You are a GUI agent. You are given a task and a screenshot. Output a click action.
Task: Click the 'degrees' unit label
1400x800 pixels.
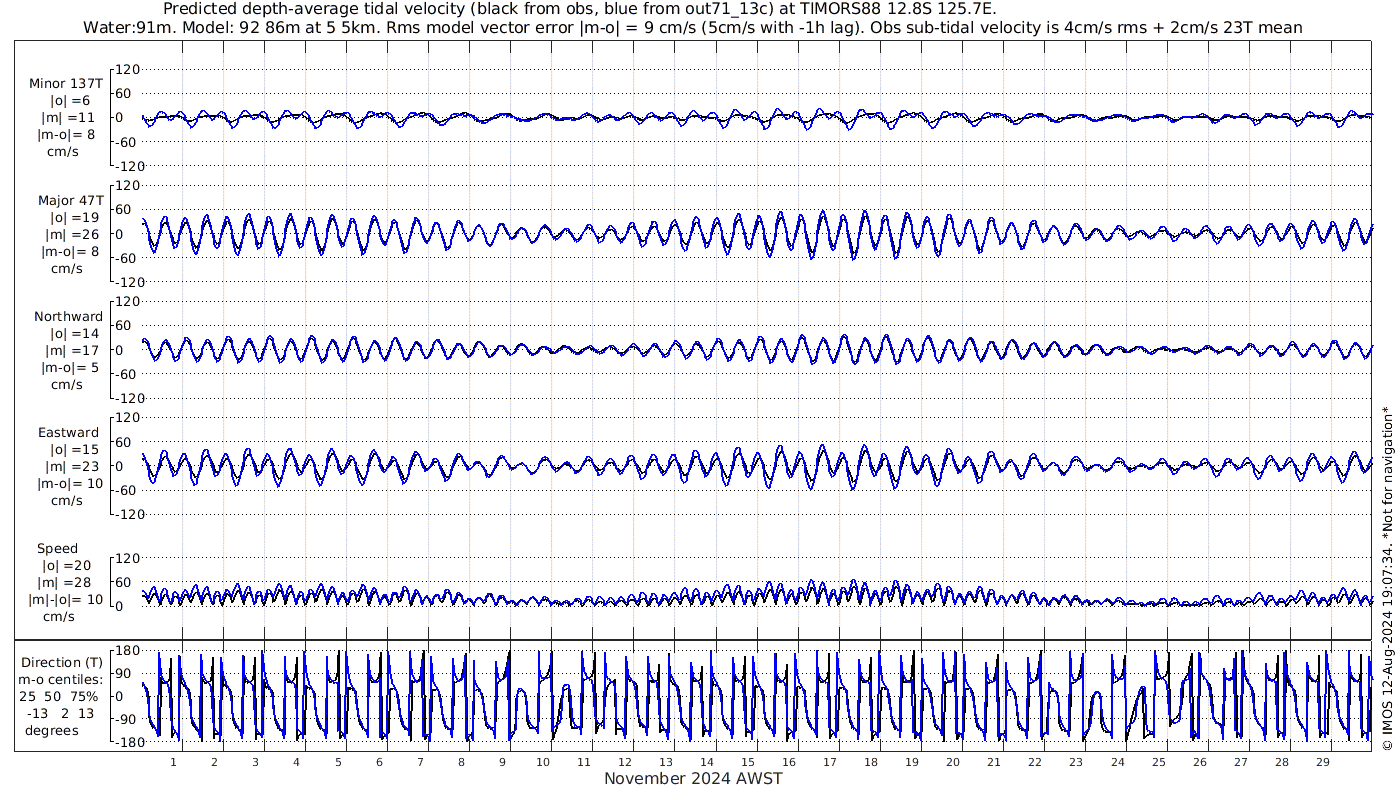[x=52, y=730]
